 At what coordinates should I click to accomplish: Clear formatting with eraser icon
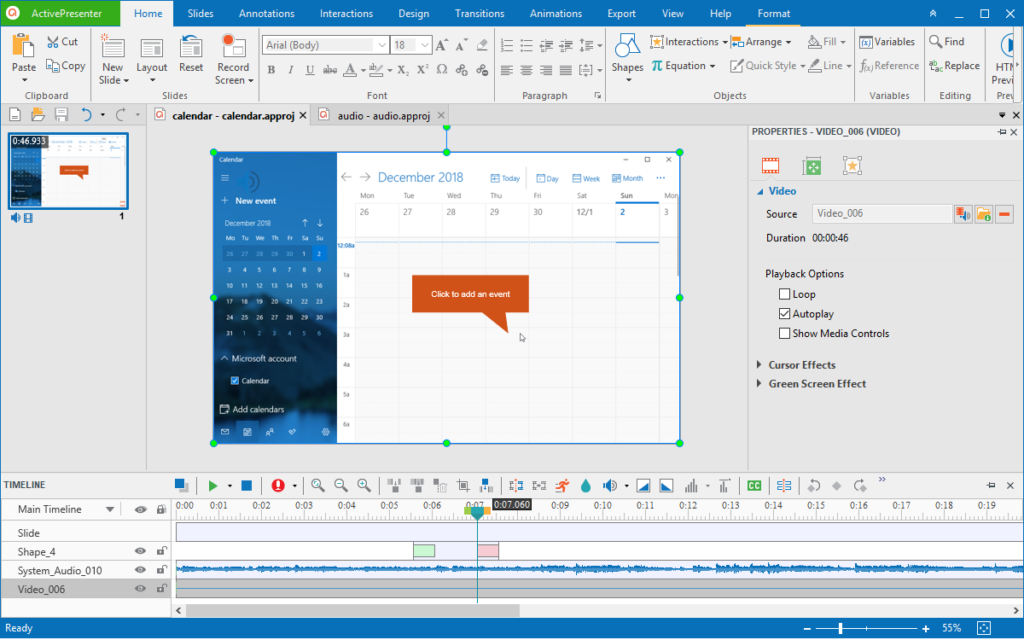coord(482,44)
